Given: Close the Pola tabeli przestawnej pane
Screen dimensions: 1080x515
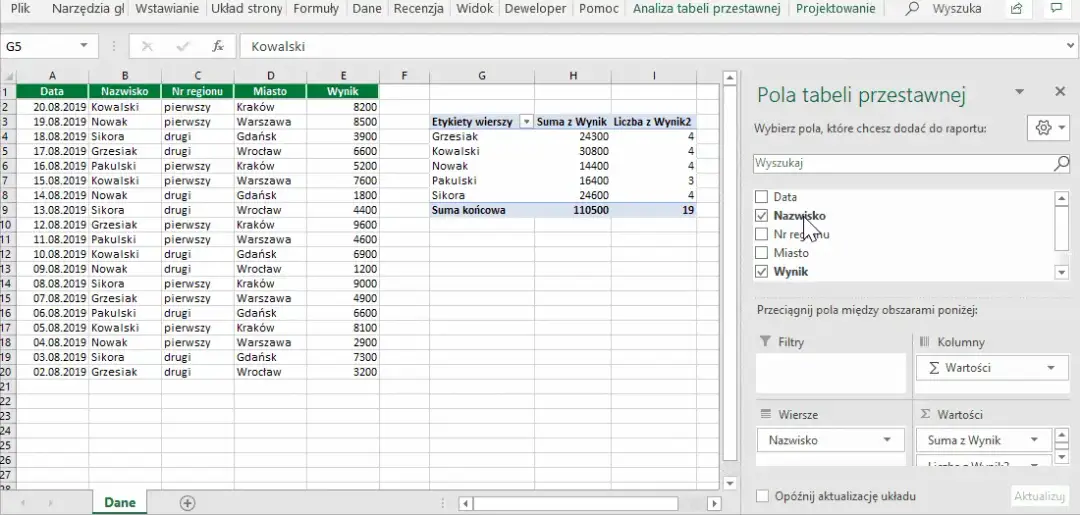Looking at the screenshot, I should [1059, 92].
